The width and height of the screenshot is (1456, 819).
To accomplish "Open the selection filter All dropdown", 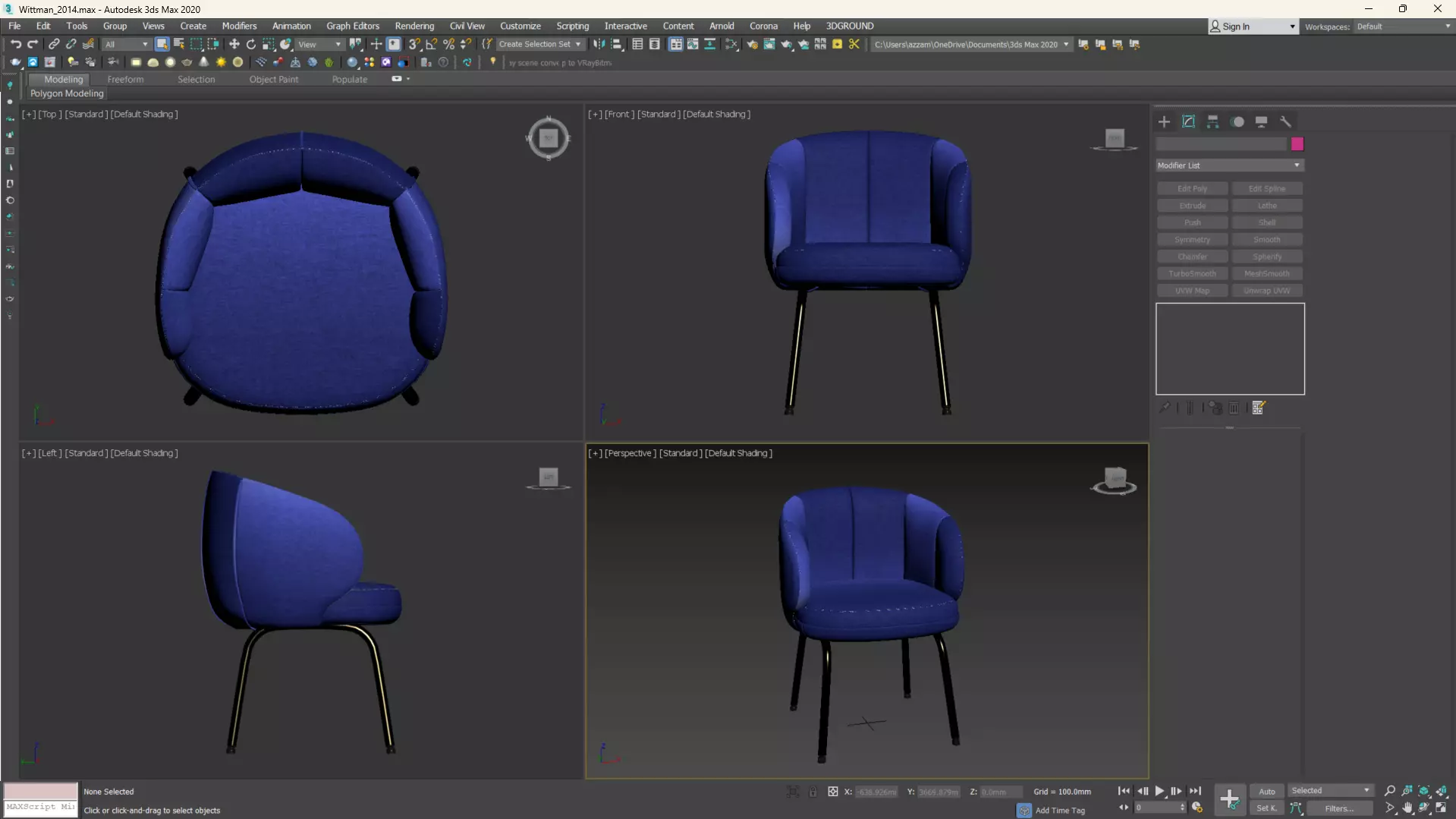I will click(126, 44).
